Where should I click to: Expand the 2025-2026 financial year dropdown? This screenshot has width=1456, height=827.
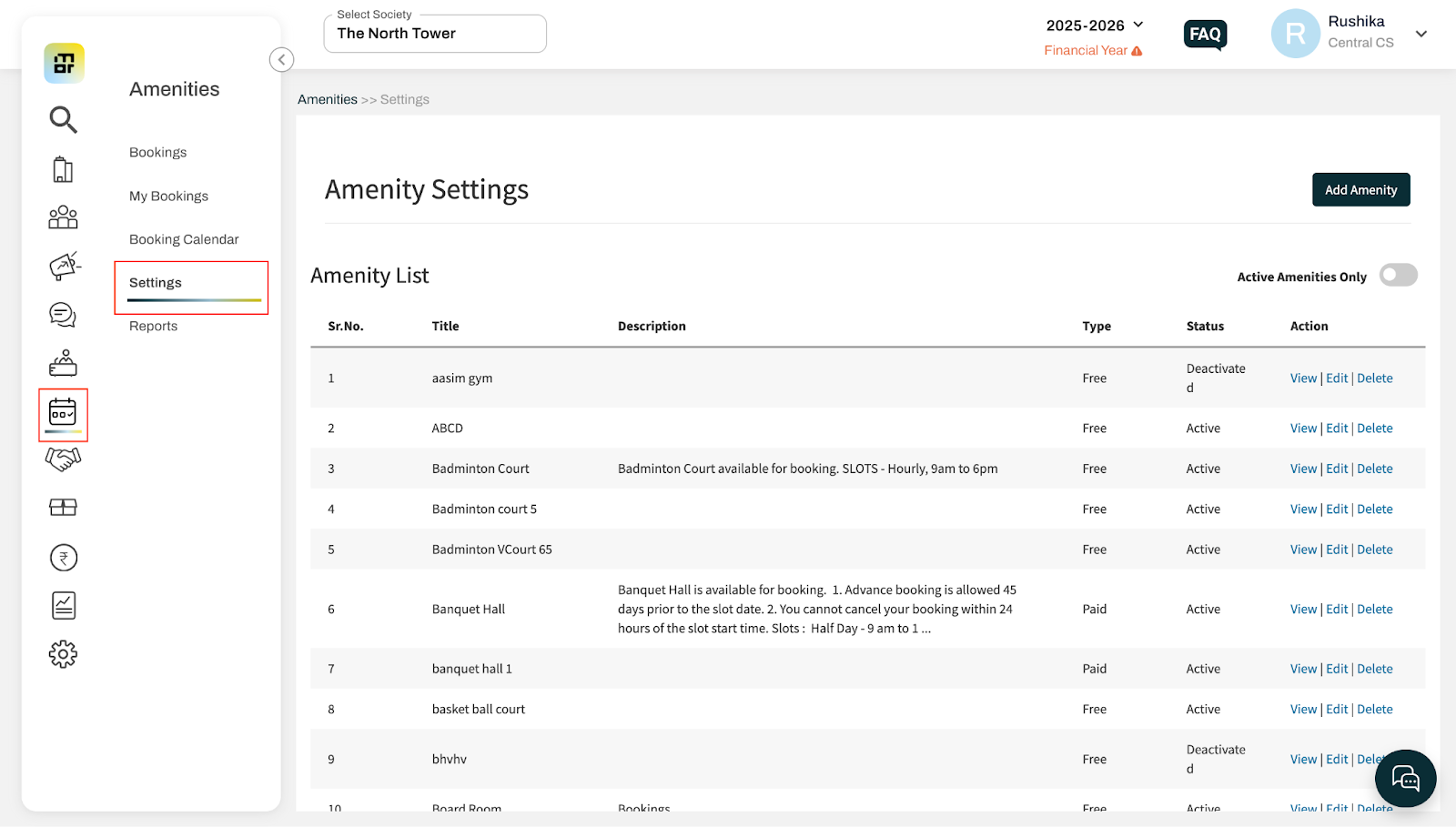click(1095, 25)
